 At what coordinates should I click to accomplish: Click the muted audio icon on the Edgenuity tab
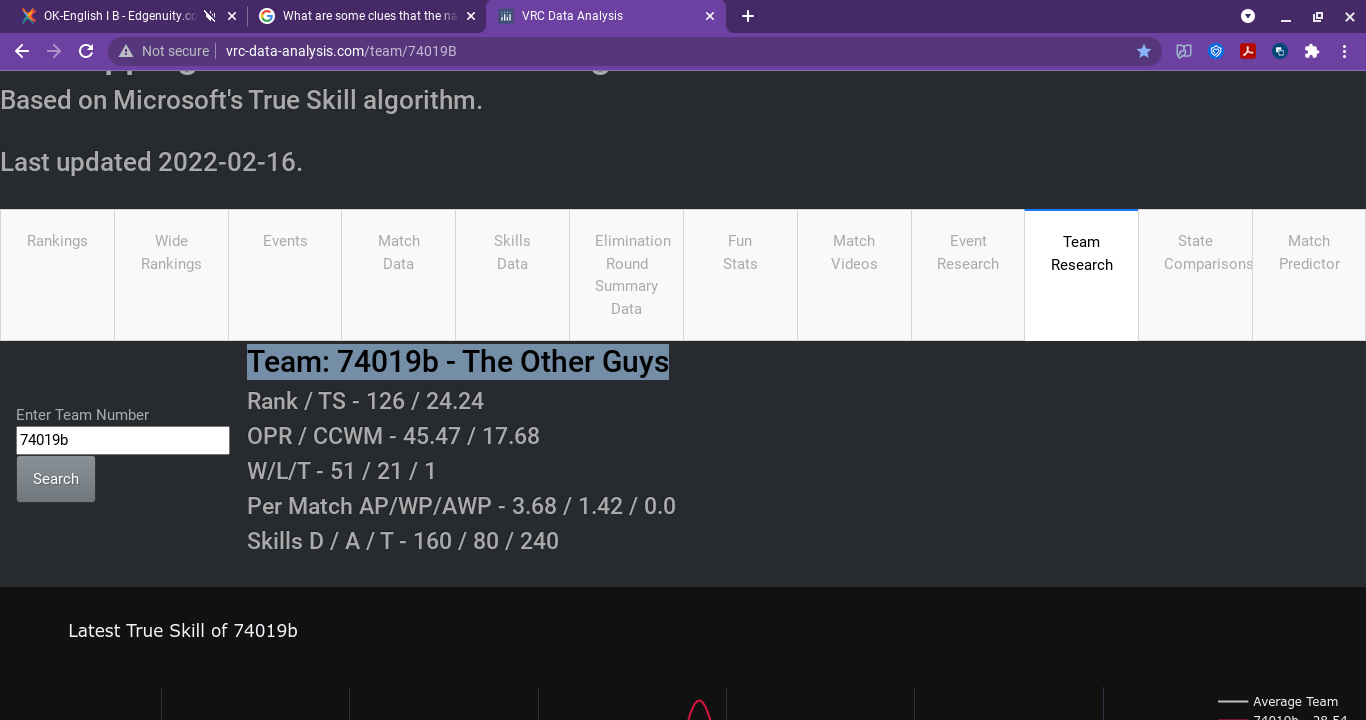point(209,16)
